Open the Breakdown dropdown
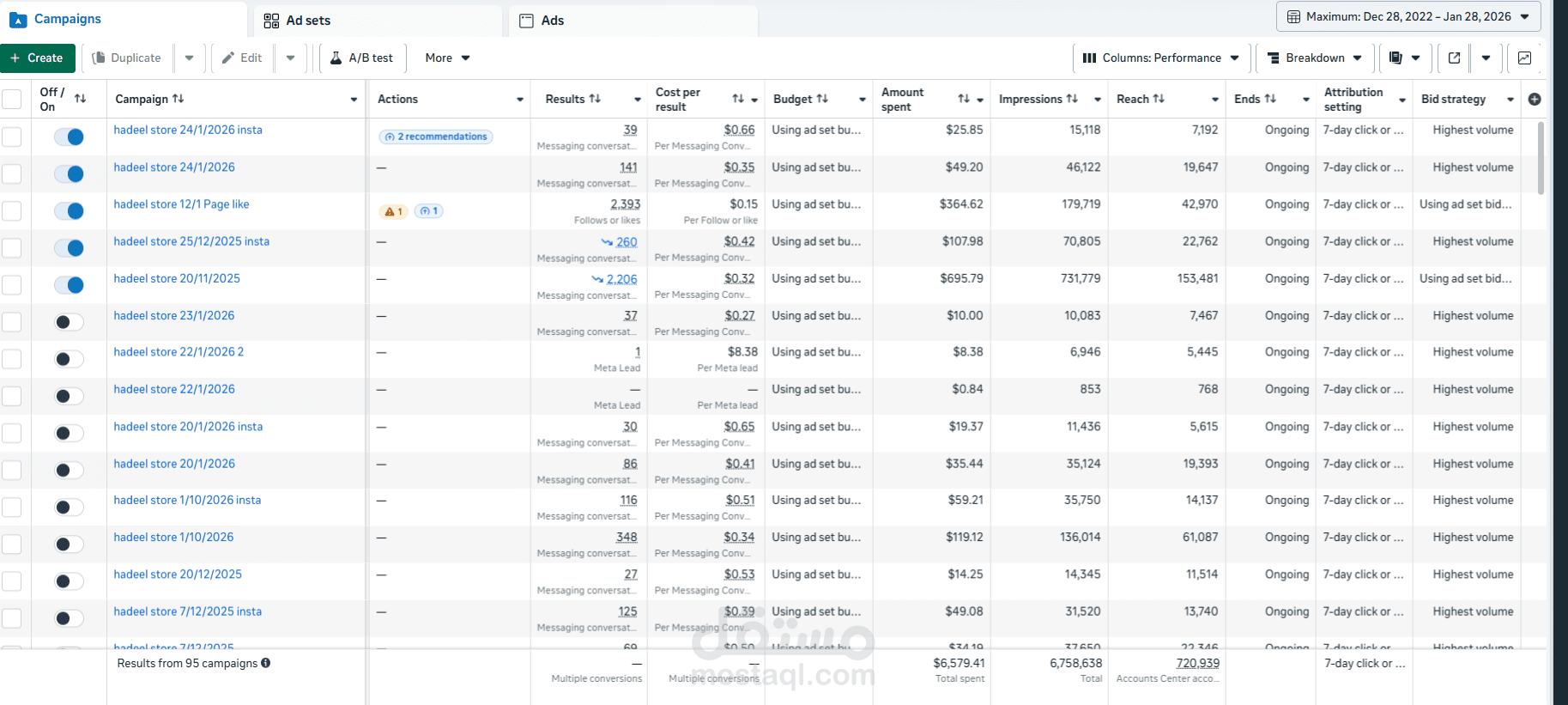The height and width of the screenshot is (705, 1568). [x=1314, y=58]
